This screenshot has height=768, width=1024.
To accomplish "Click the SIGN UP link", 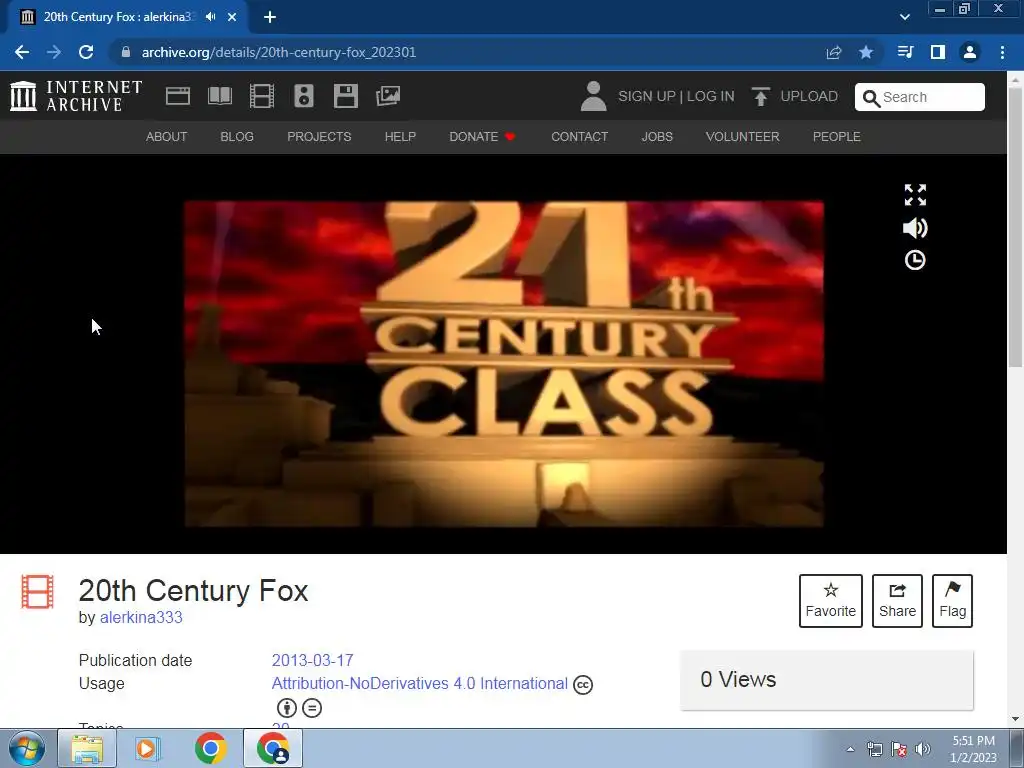I will pos(647,96).
